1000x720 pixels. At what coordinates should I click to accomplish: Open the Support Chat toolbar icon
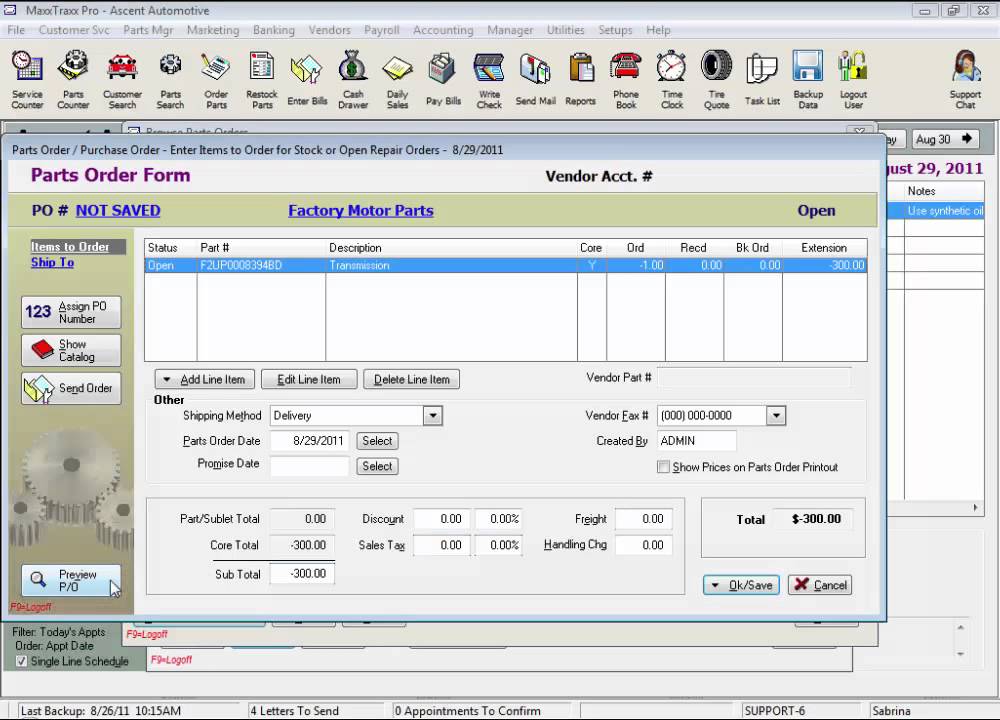click(x=965, y=80)
